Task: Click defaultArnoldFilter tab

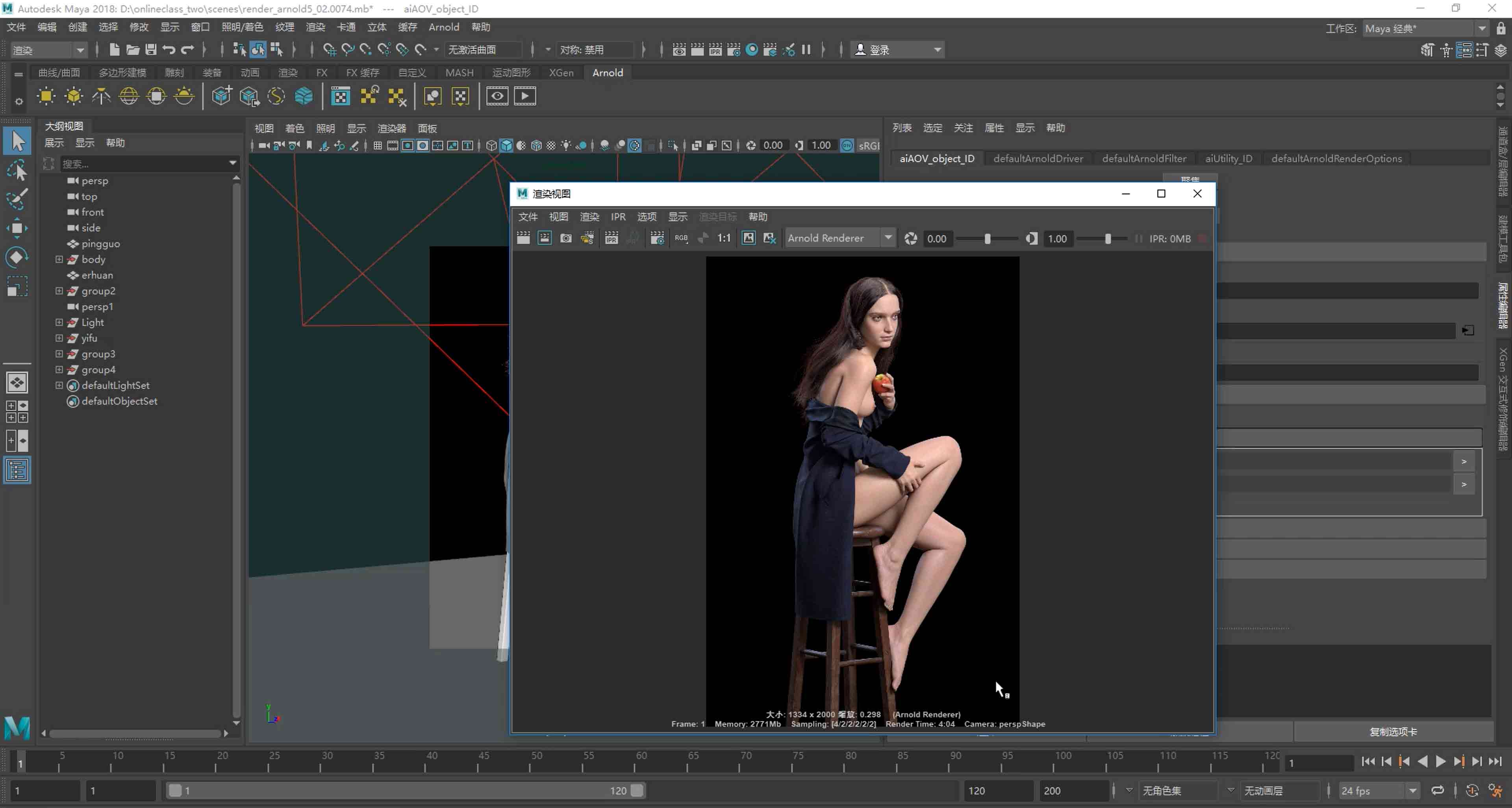Action: pyautogui.click(x=1144, y=158)
